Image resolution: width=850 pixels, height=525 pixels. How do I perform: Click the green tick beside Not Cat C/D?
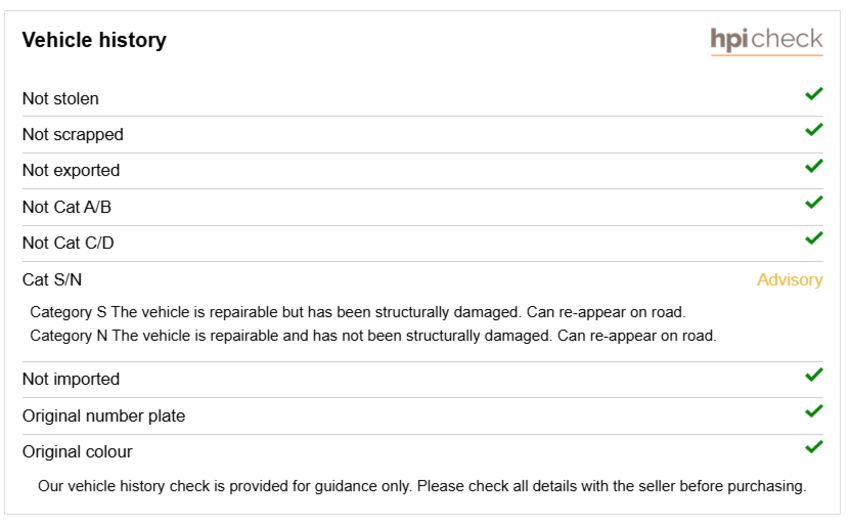point(814,238)
